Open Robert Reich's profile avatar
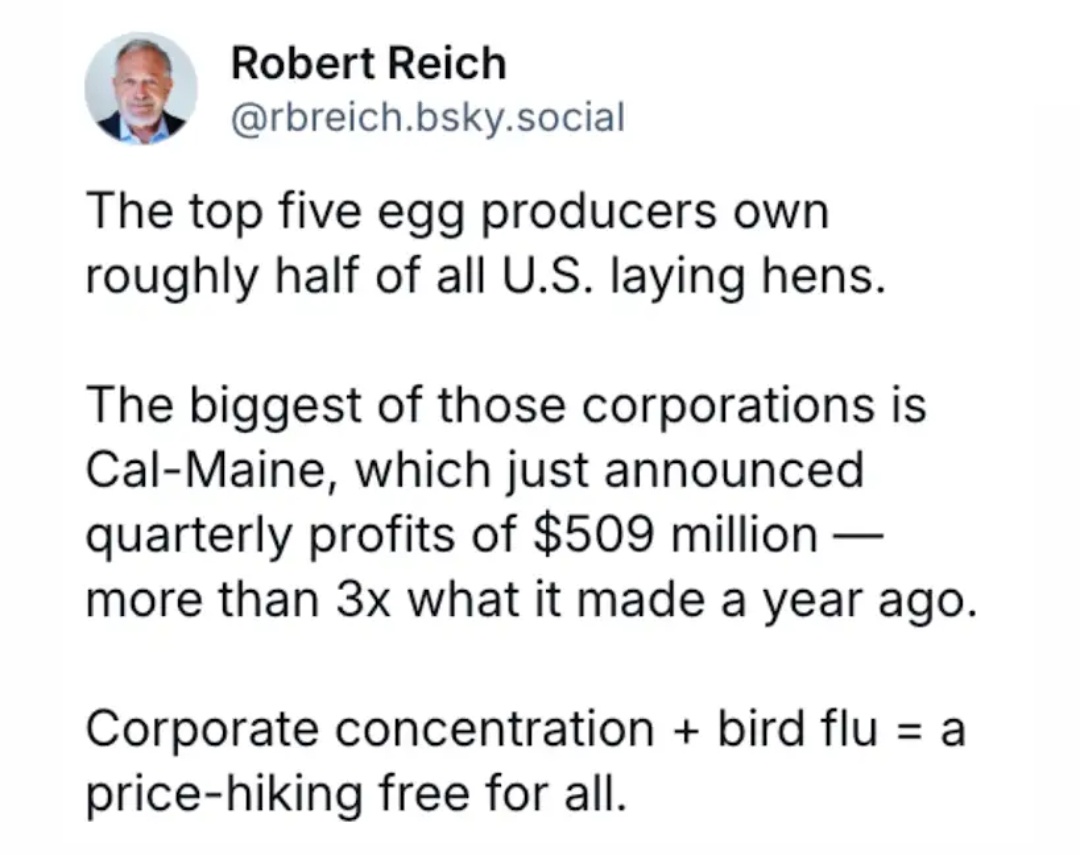The width and height of the screenshot is (1080, 855). pyautogui.click(x=141, y=88)
